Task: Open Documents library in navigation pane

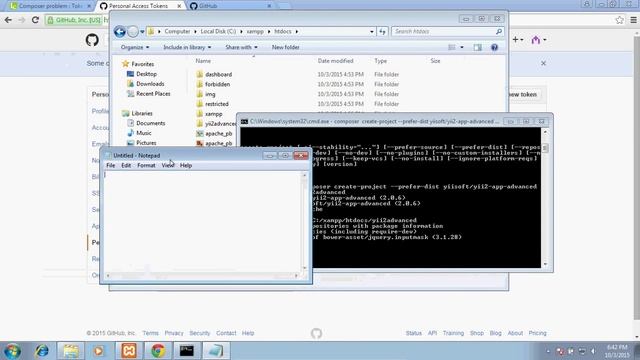Action: (151, 123)
